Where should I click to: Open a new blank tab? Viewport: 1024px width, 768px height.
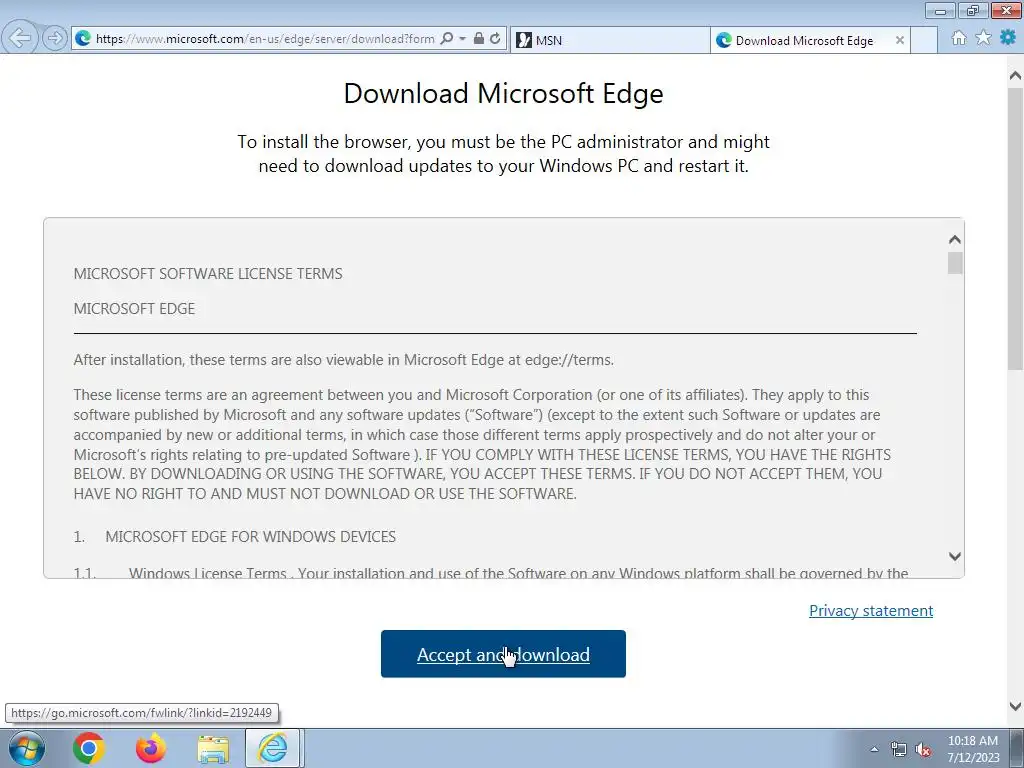(x=923, y=40)
